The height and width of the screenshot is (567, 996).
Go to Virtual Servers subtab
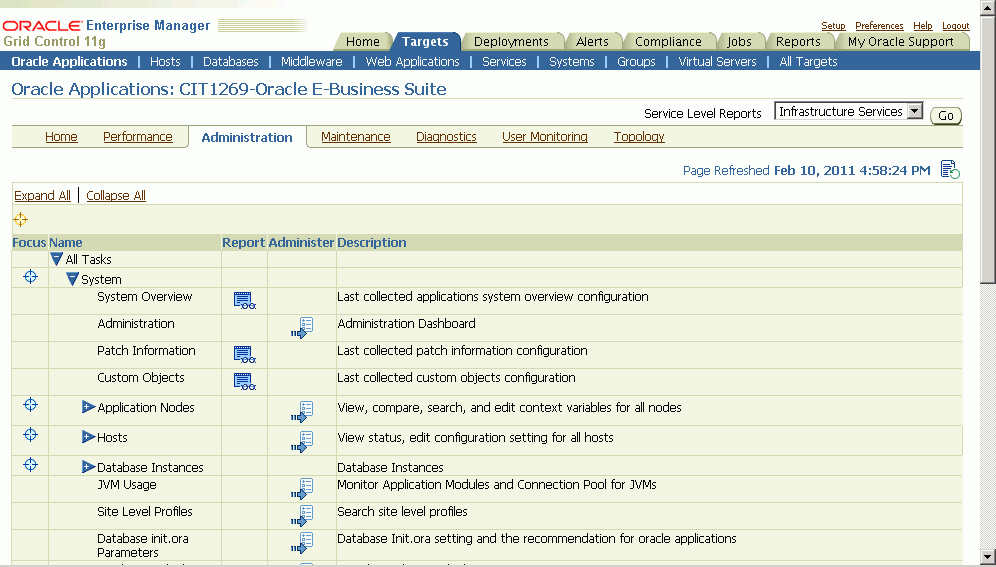pyautogui.click(x=717, y=62)
